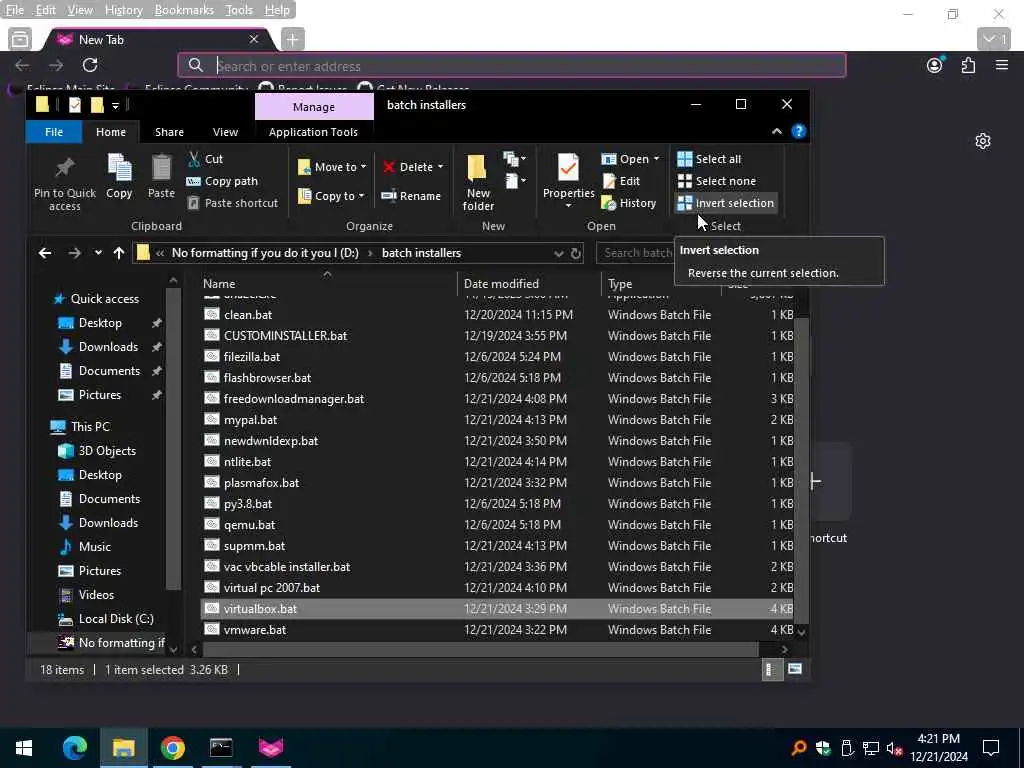
Task: Go up one folder level
Action: 118,253
